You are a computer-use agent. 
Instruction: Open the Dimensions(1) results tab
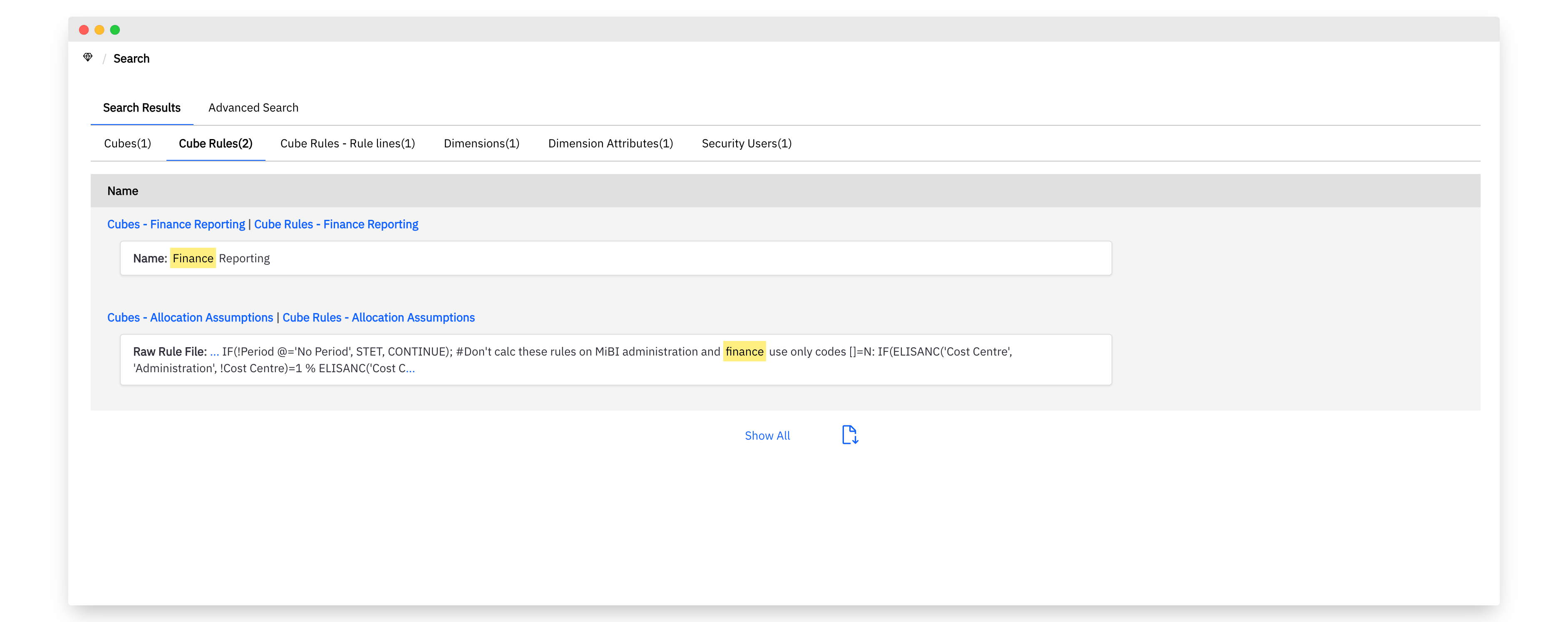click(481, 143)
